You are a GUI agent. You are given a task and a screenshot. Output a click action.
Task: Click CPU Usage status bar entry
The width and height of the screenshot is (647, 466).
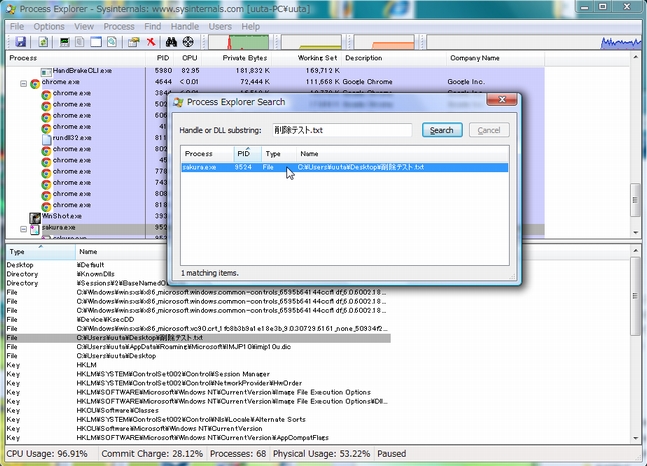47,454
